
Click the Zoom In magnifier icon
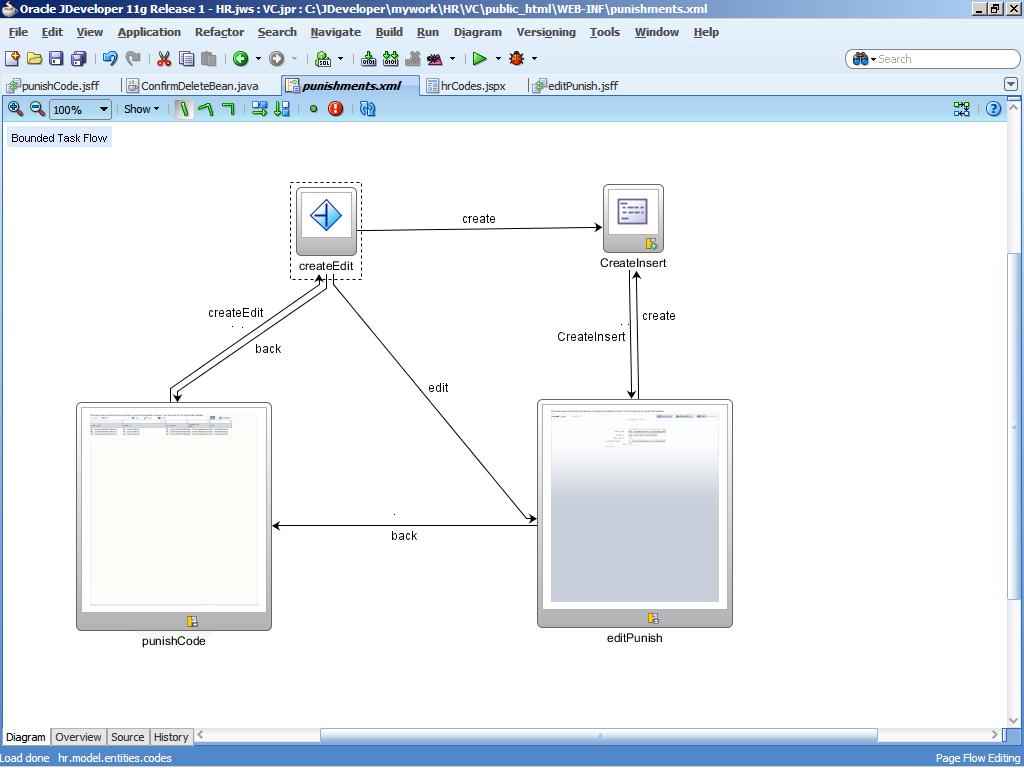[x=15, y=109]
